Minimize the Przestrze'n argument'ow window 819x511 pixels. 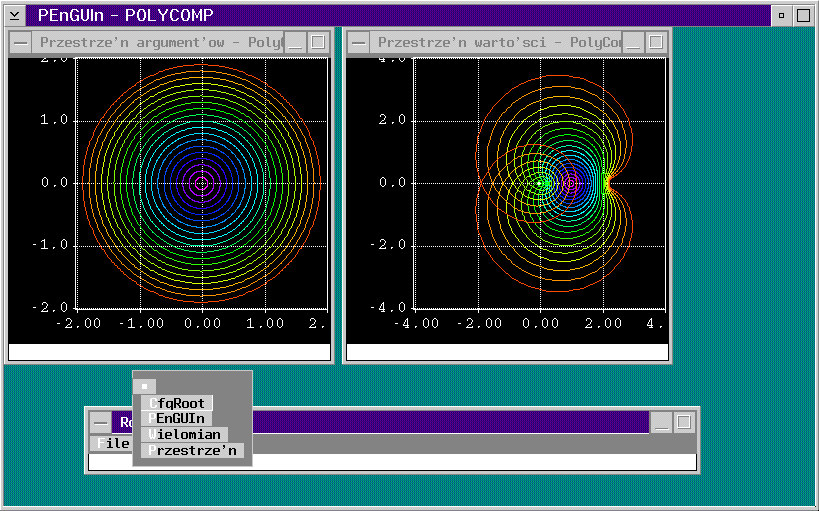(x=296, y=42)
